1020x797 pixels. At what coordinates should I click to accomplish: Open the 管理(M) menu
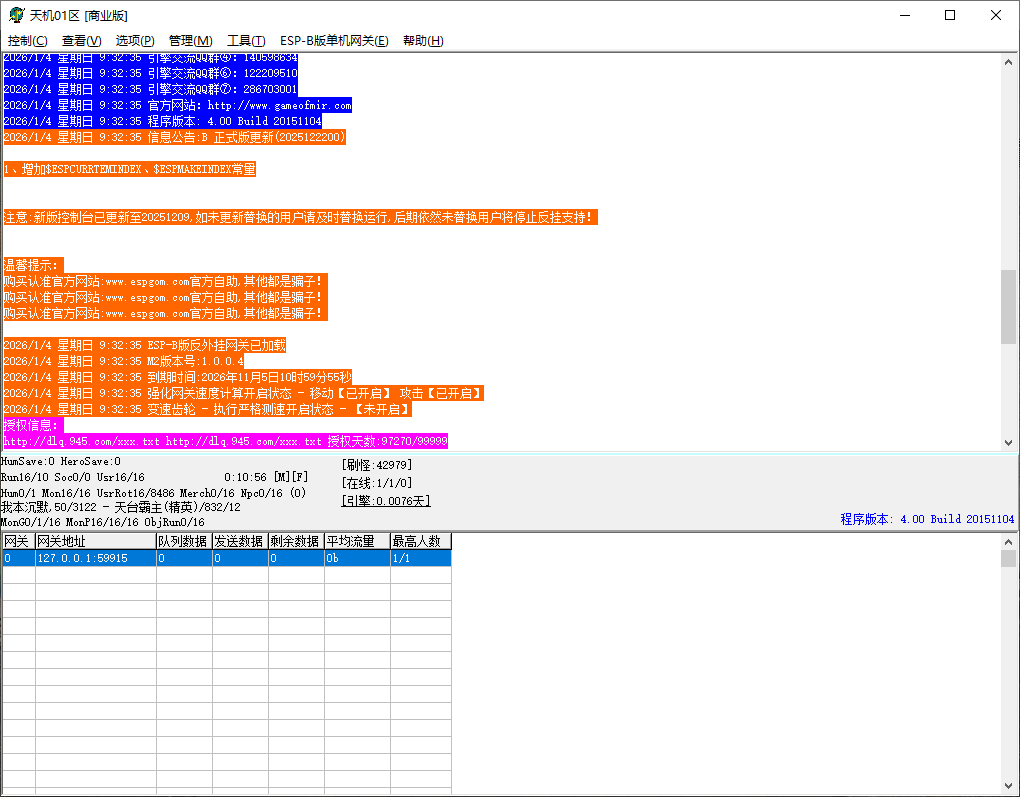190,41
